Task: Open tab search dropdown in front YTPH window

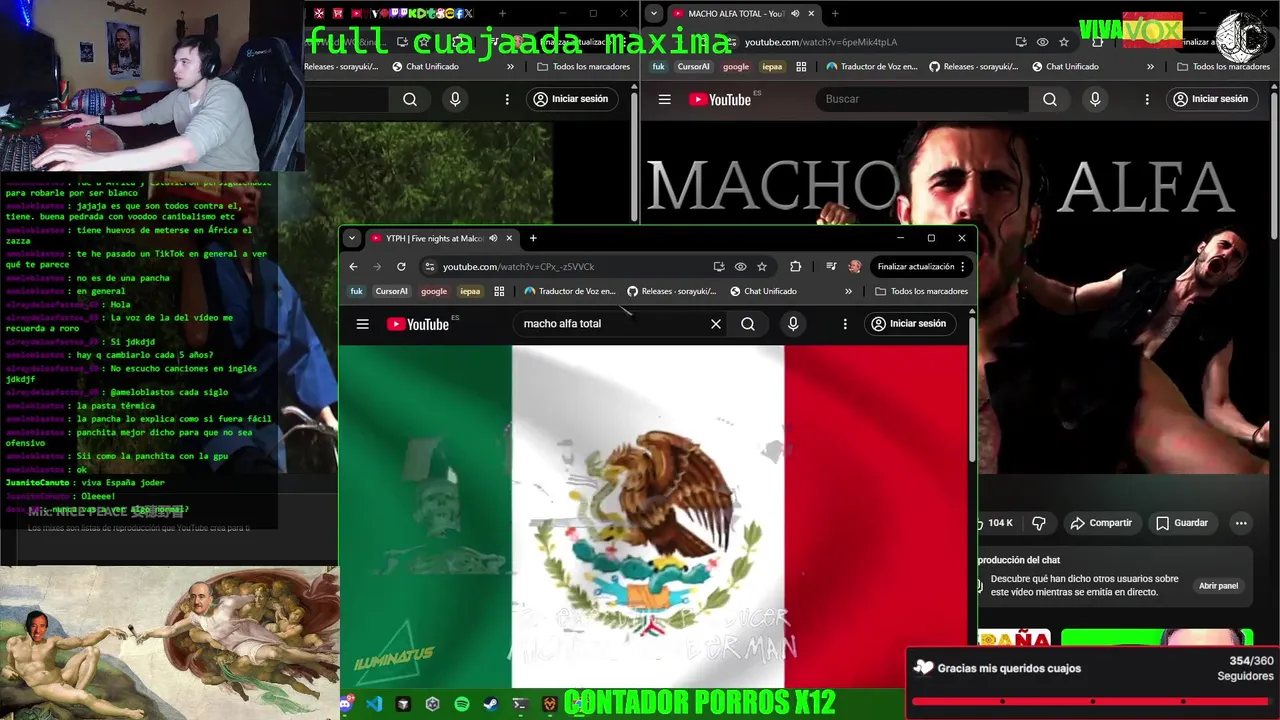Action: pos(351,239)
